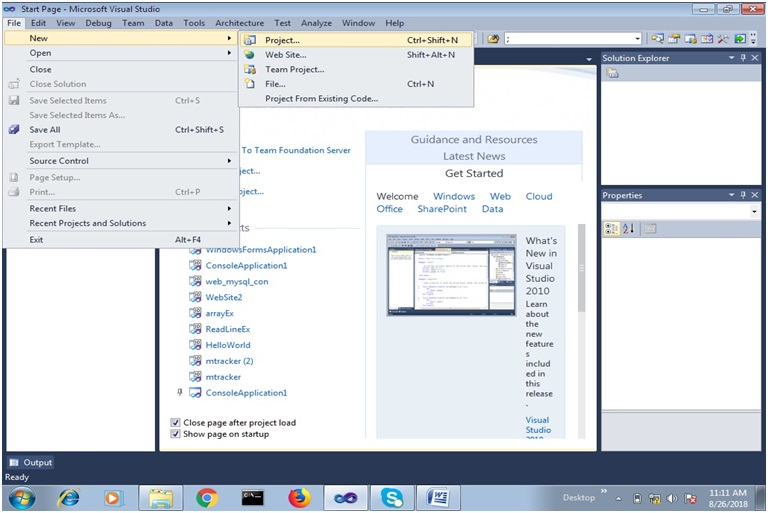The image size is (768, 513).
Task: Click Close in the File menu
Action: 121,70
